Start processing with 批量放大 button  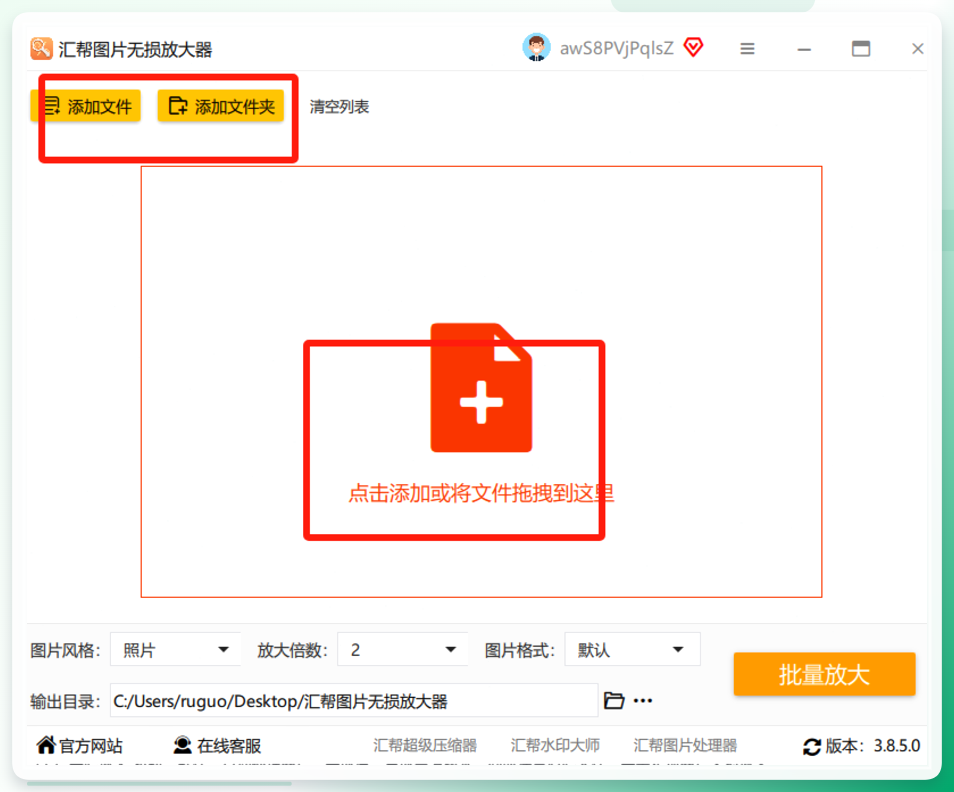(824, 674)
